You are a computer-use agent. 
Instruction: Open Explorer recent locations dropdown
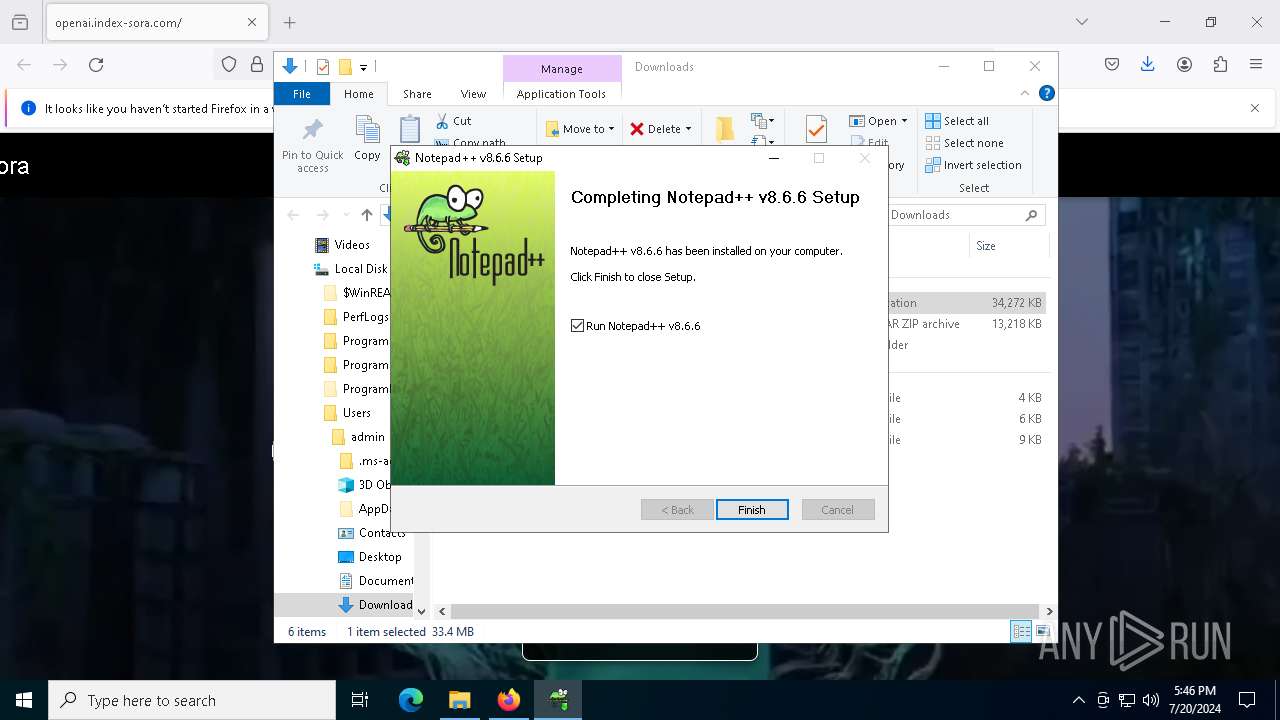(346, 215)
